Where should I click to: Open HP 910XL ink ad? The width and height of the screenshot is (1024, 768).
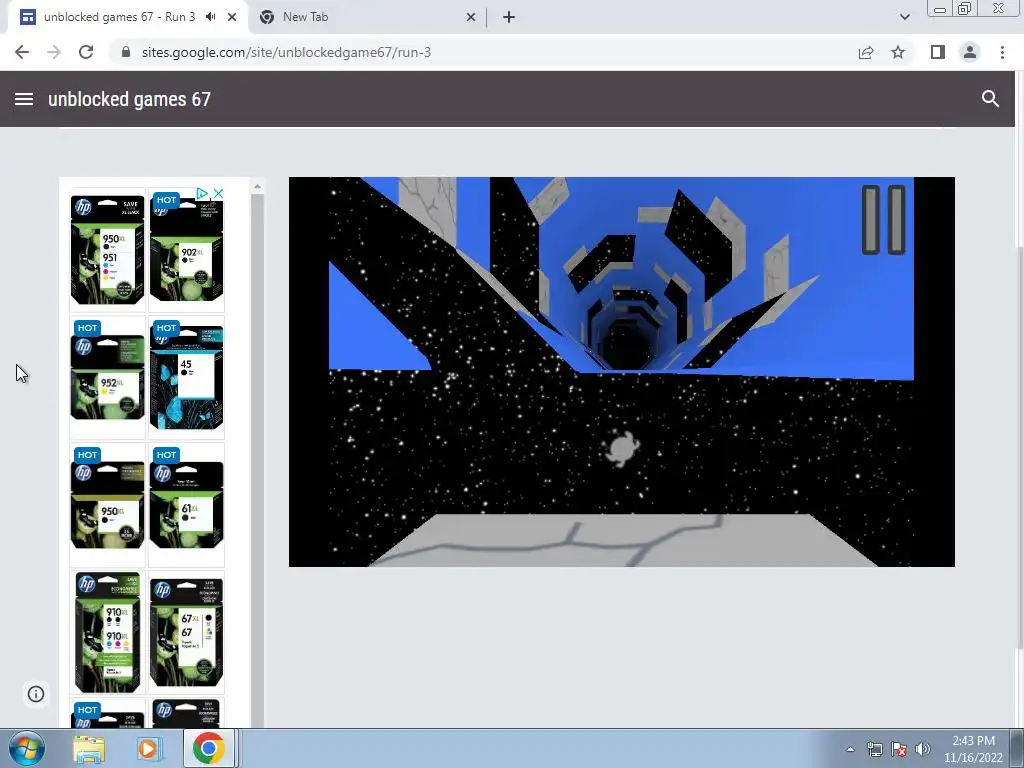[x=108, y=632]
